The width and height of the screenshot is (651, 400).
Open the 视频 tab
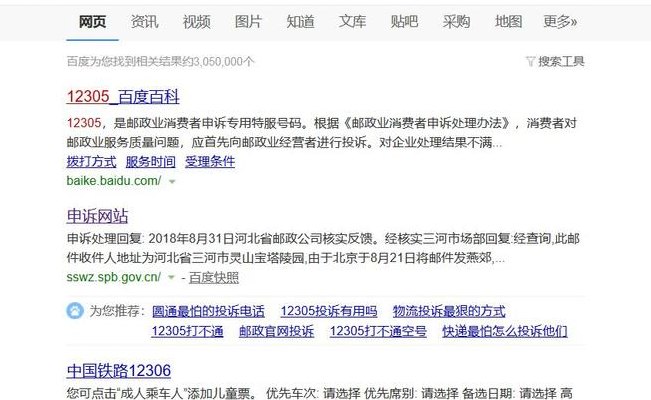click(196, 22)
